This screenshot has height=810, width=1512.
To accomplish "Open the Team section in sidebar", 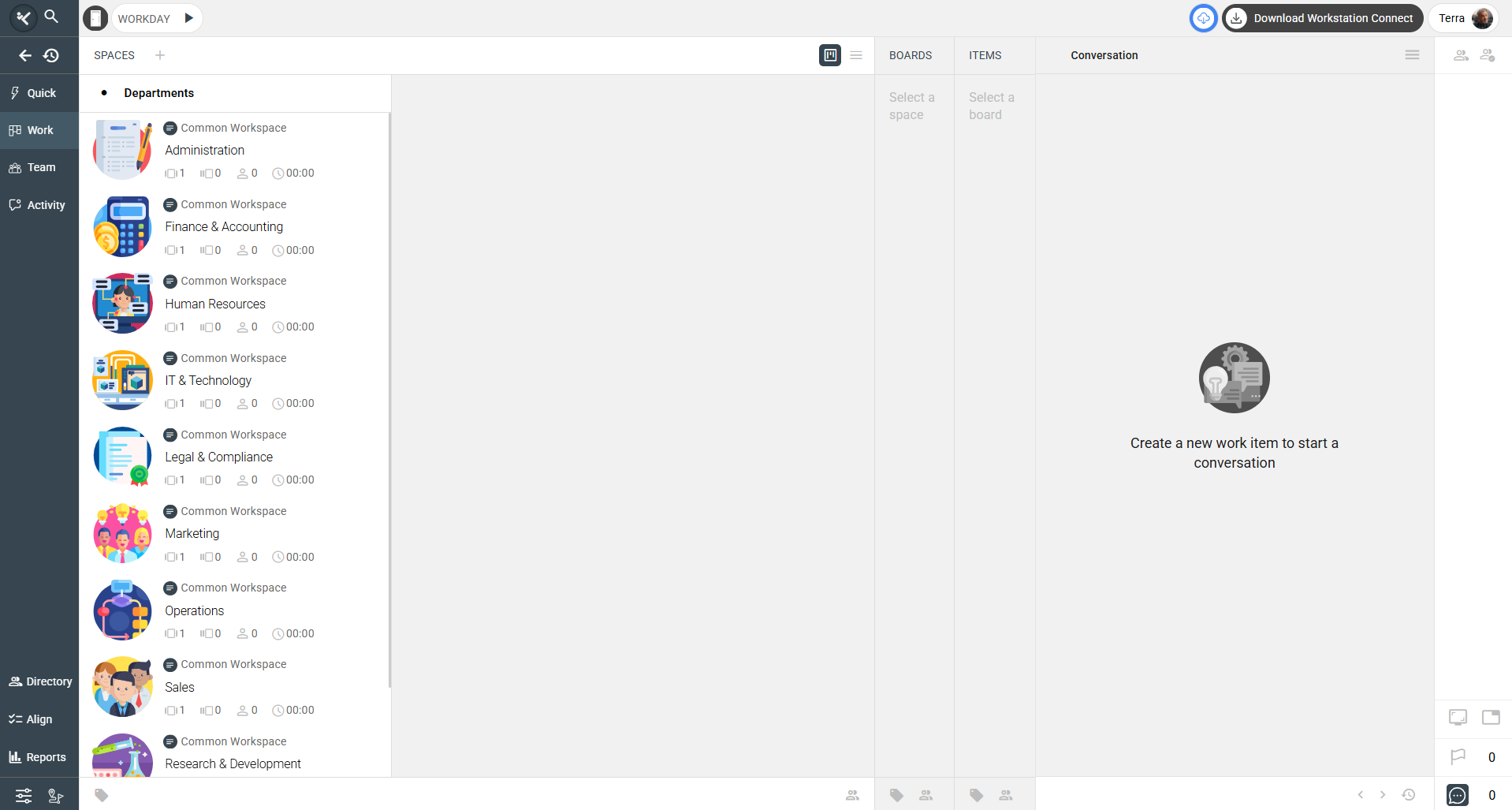I will [x=39, y=167].
